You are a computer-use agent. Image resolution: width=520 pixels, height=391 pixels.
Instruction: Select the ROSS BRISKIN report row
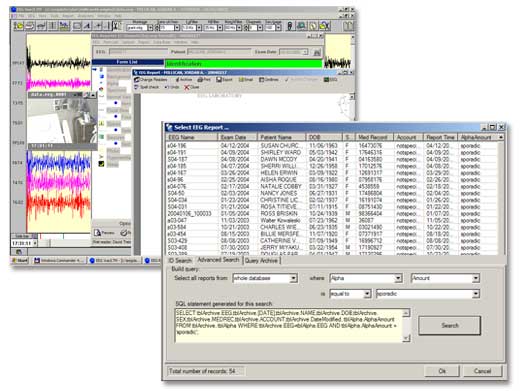tap(331, 214)
